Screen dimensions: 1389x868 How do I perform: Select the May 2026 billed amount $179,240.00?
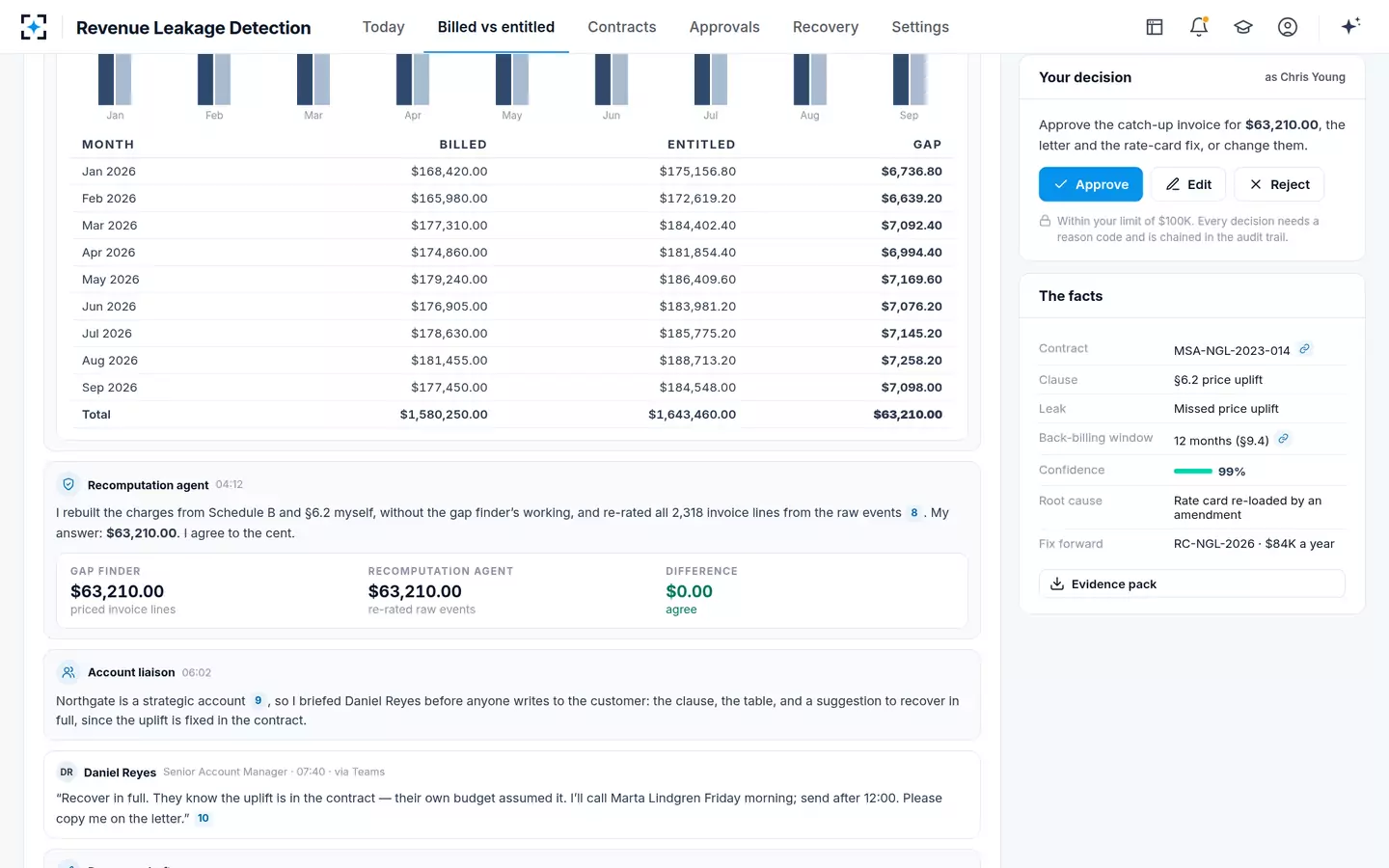449,279
